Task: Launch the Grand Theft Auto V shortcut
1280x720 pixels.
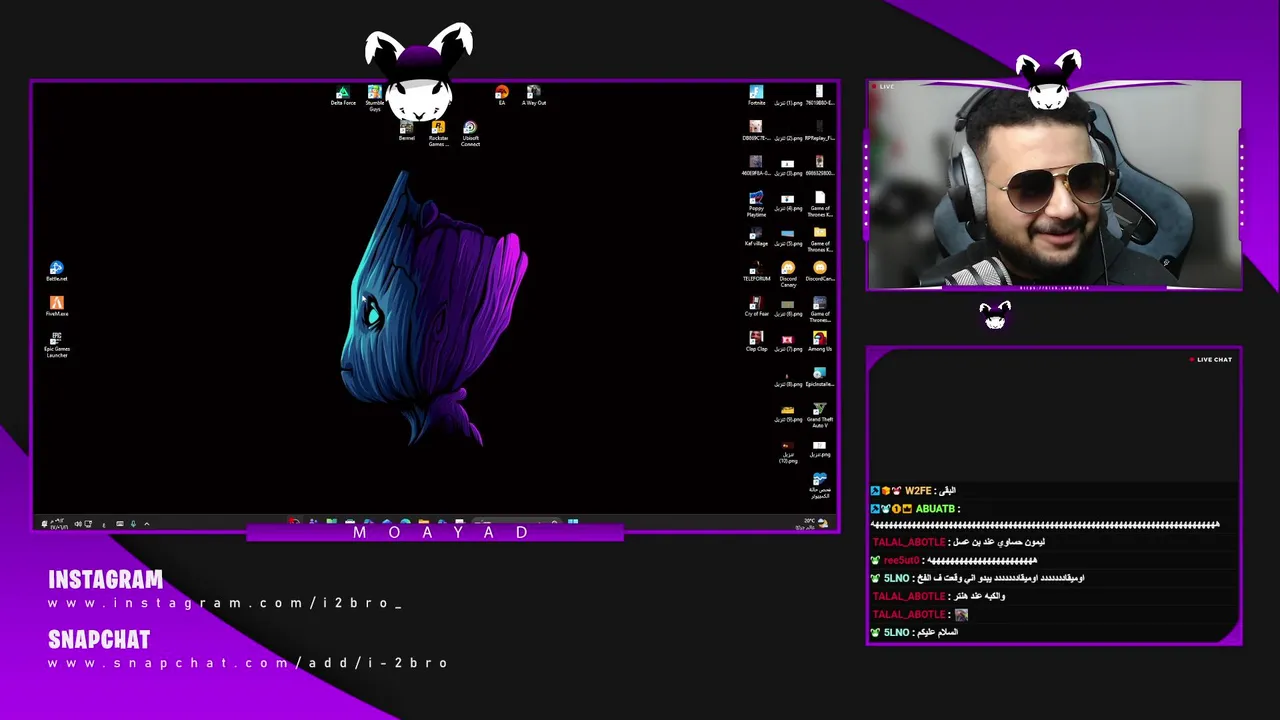Action: pyautogui.click(x=820, y=415)
